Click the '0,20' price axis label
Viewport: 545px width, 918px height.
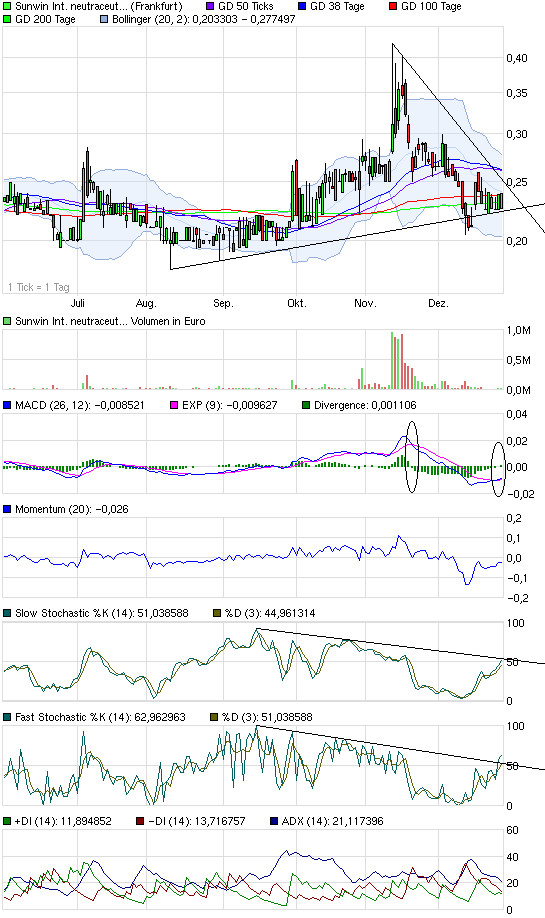[x=517, y=241]
